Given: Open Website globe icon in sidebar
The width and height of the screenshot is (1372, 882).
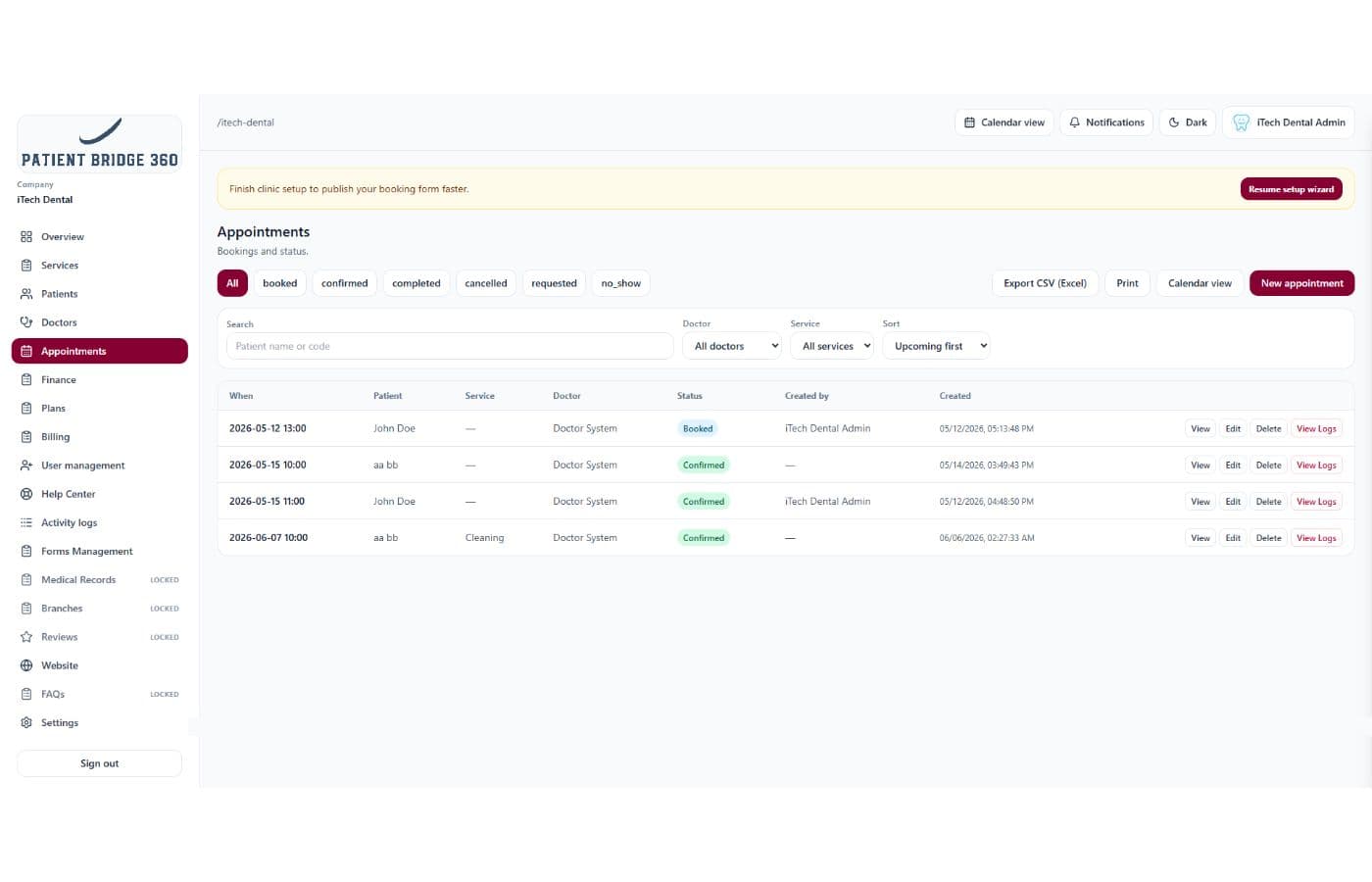Looking at the screenshot, I should (x=26, y=665).
